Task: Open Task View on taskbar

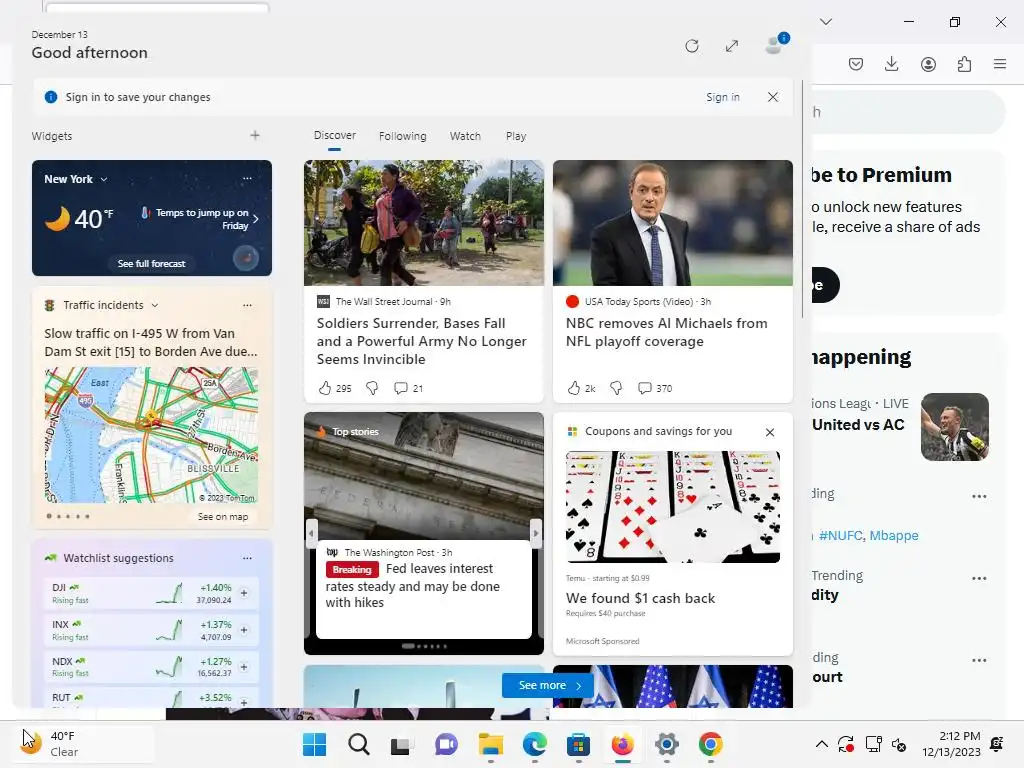Action: click(401, 744)
